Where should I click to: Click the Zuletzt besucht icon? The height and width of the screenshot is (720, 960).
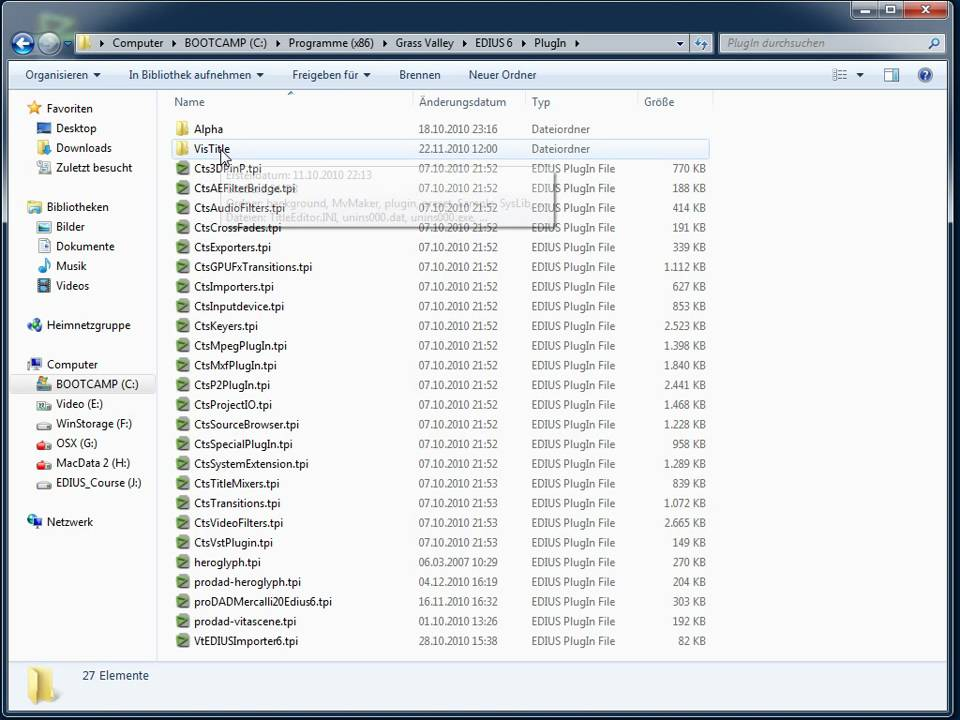click(x=43, y=167)
